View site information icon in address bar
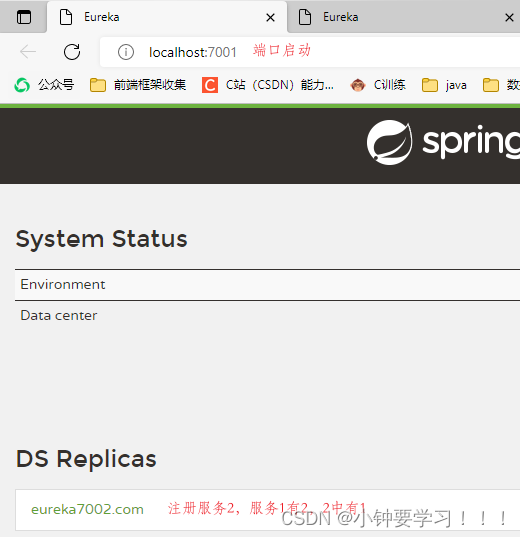Image resolution: width=520 pixels, height=537 pixels. (126, 52)
